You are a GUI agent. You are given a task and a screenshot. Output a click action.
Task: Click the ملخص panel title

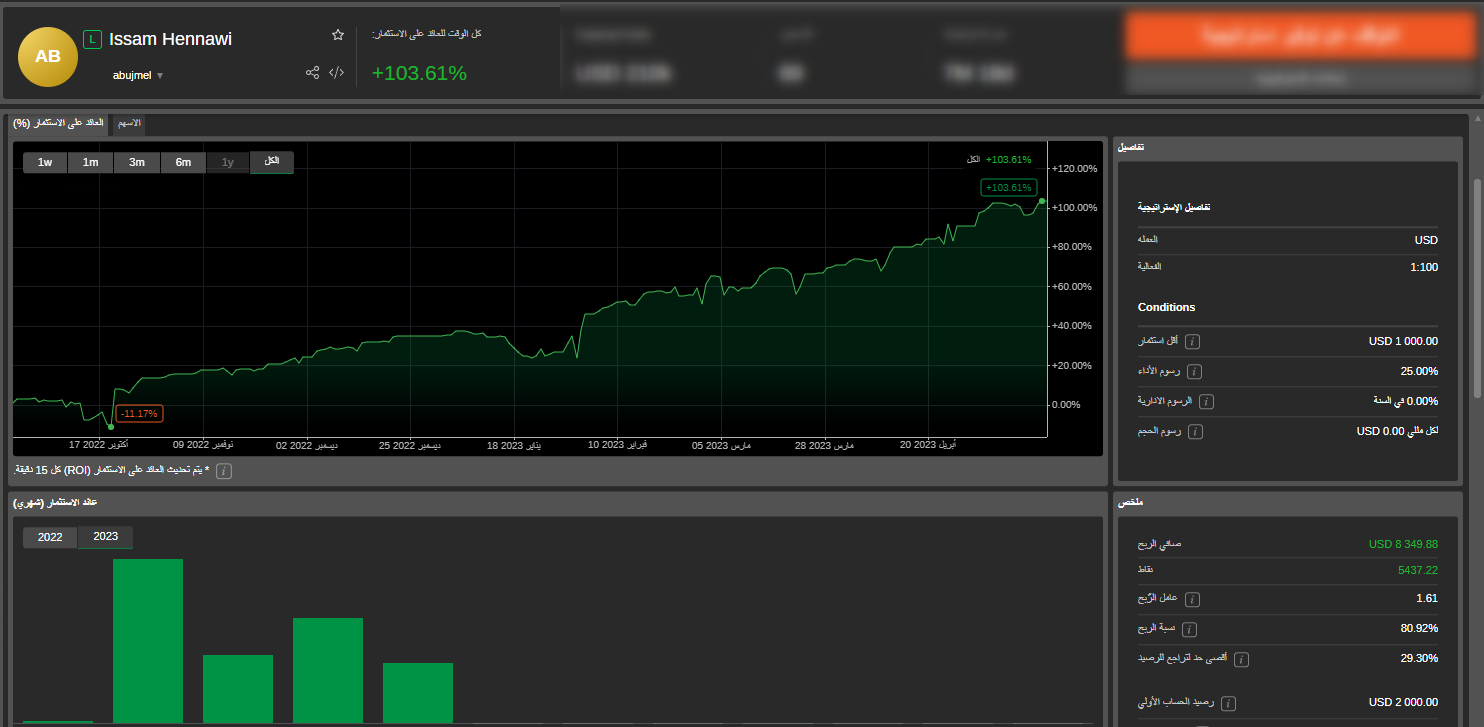point(1131,502)
